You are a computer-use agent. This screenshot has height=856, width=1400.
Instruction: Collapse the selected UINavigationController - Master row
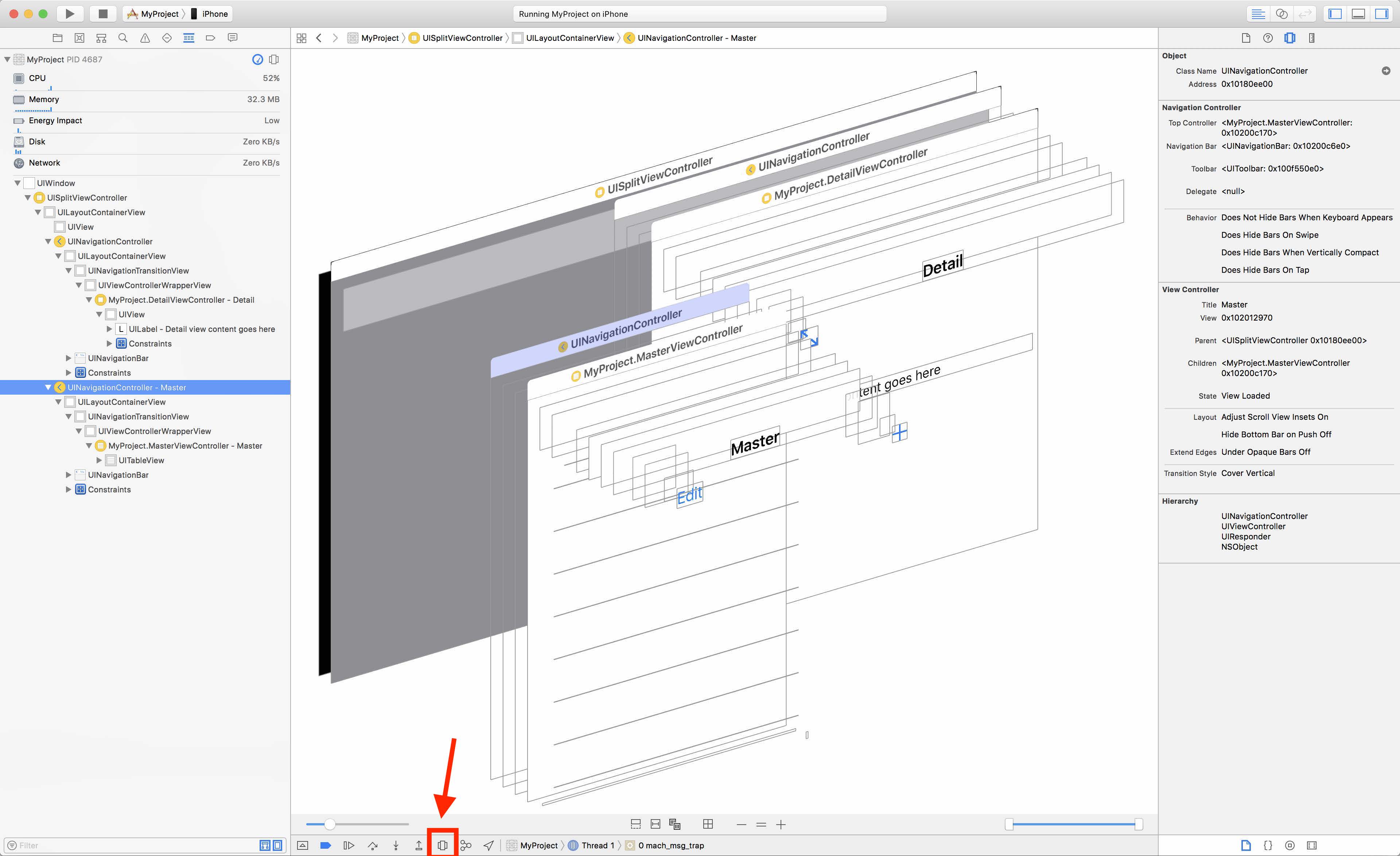pos(48,388)
